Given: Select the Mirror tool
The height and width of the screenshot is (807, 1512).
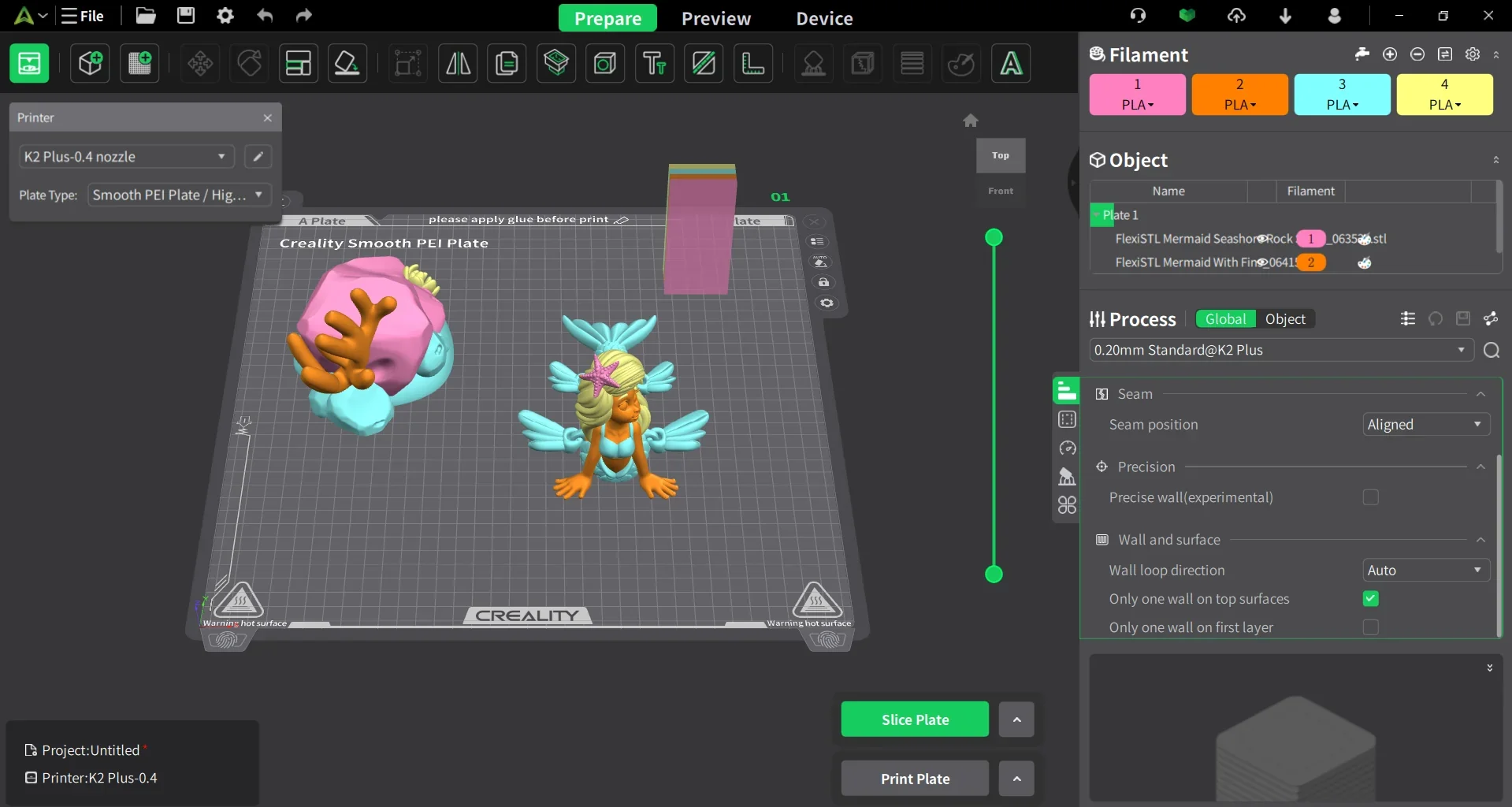Looking at the screenshot, I should pos(458,63).
